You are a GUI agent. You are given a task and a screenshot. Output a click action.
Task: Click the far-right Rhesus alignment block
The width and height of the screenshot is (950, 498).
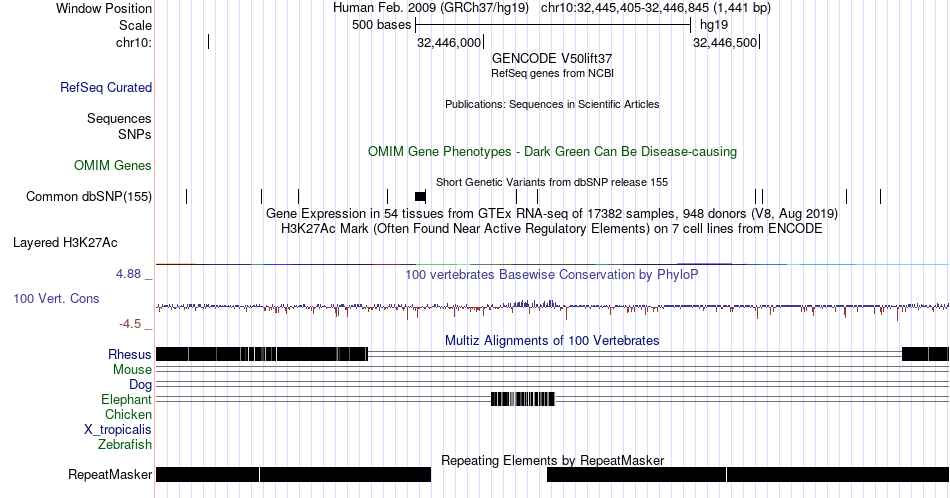(x=925, y=354)
